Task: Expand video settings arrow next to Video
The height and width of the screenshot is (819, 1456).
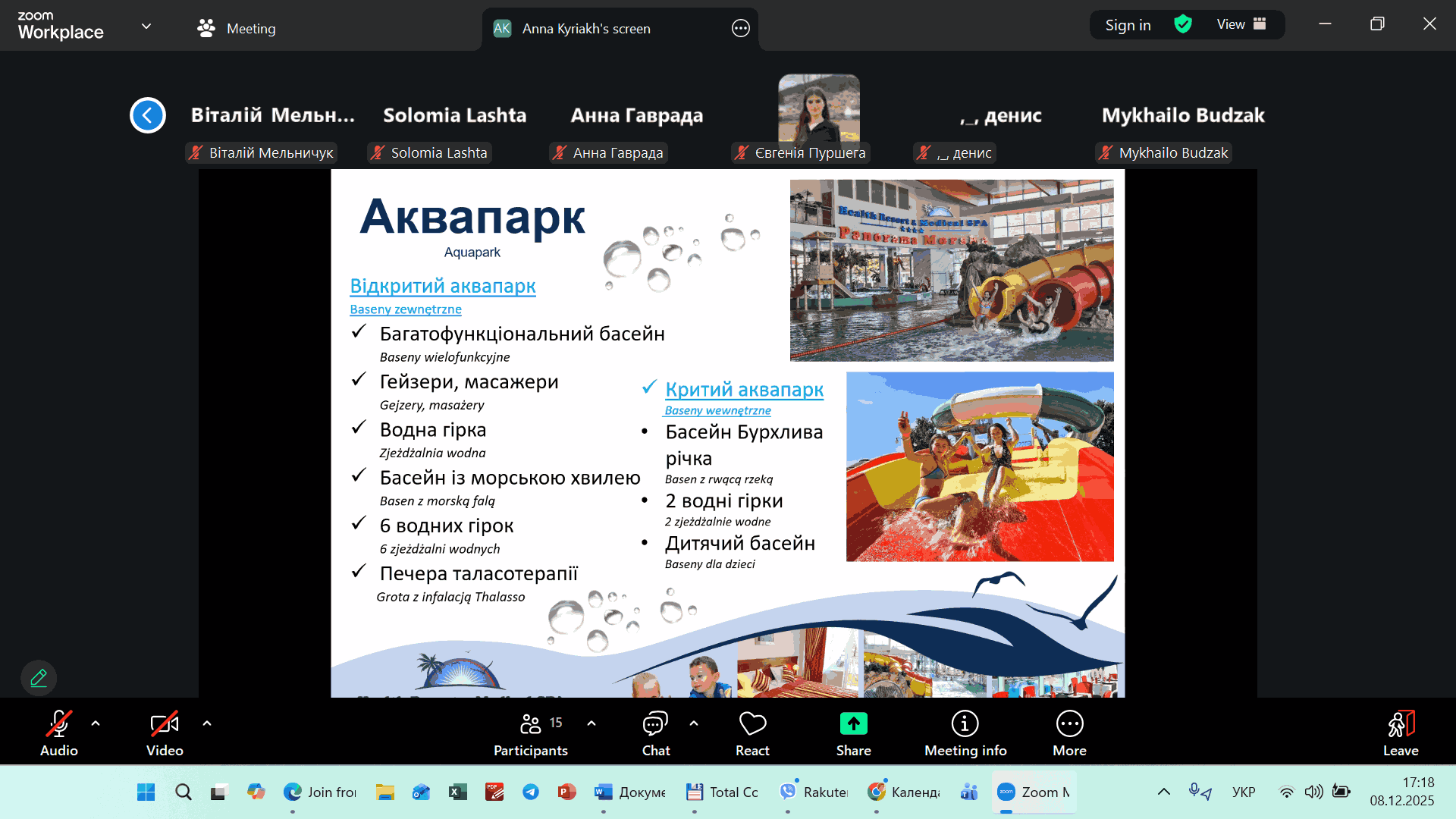Action: click(x=207, y=723)
